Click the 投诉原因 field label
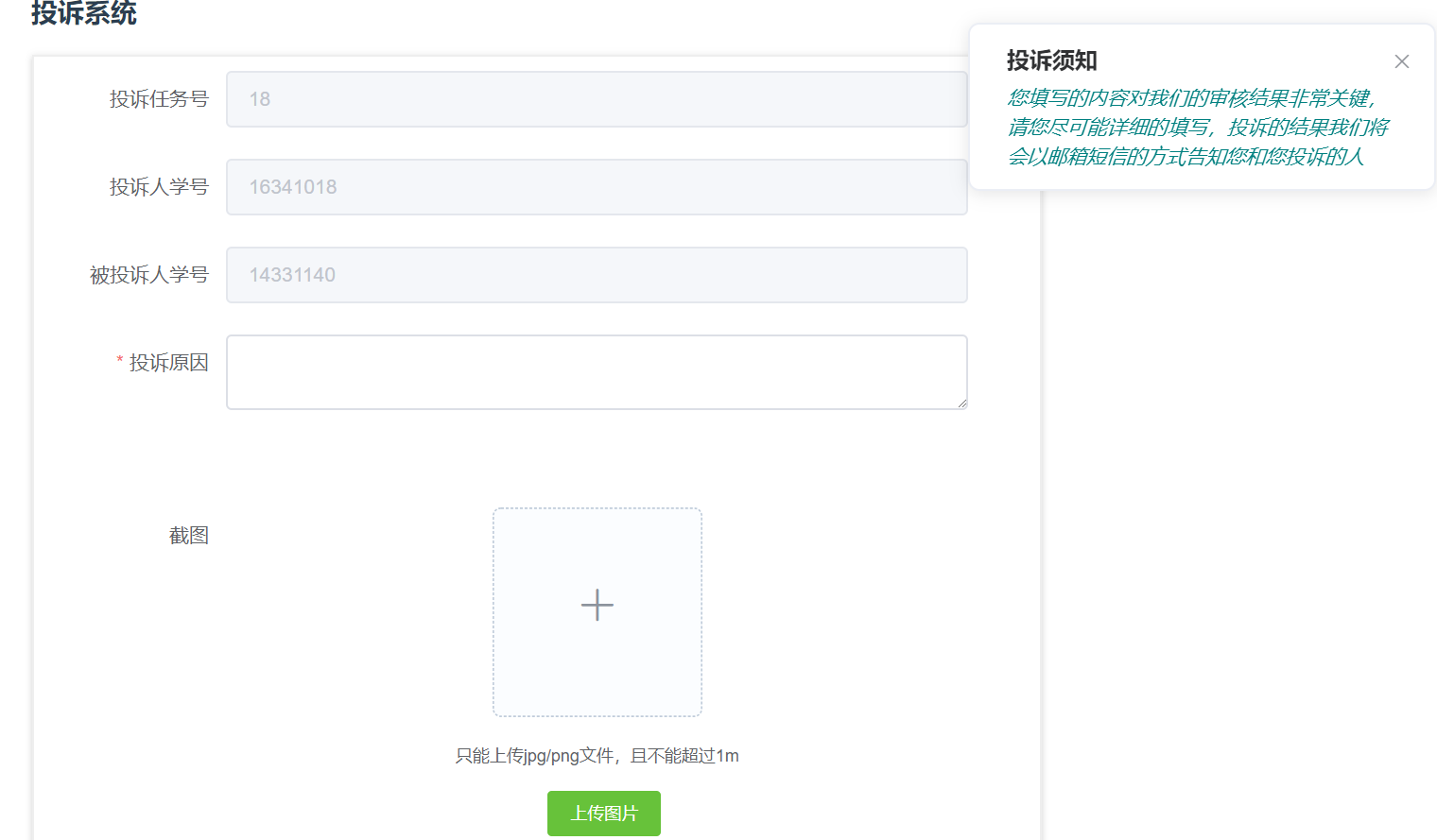The height and width of the screenshot is (840, 1437). 168,363
